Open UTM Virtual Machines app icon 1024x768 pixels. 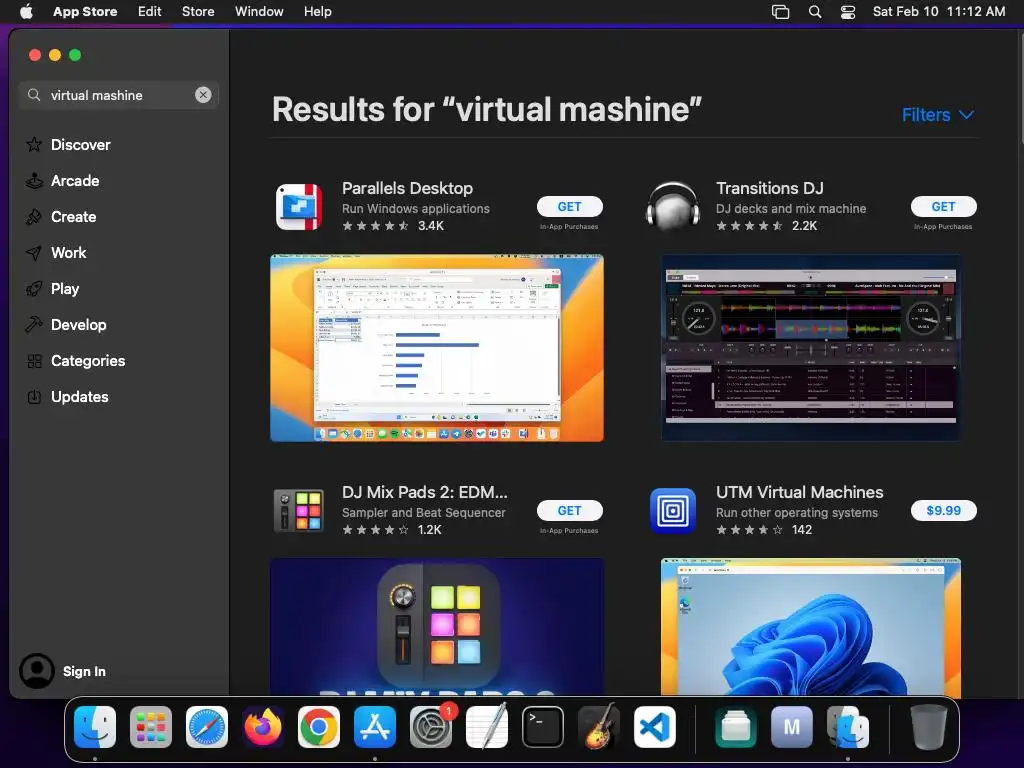click(673, 510)
